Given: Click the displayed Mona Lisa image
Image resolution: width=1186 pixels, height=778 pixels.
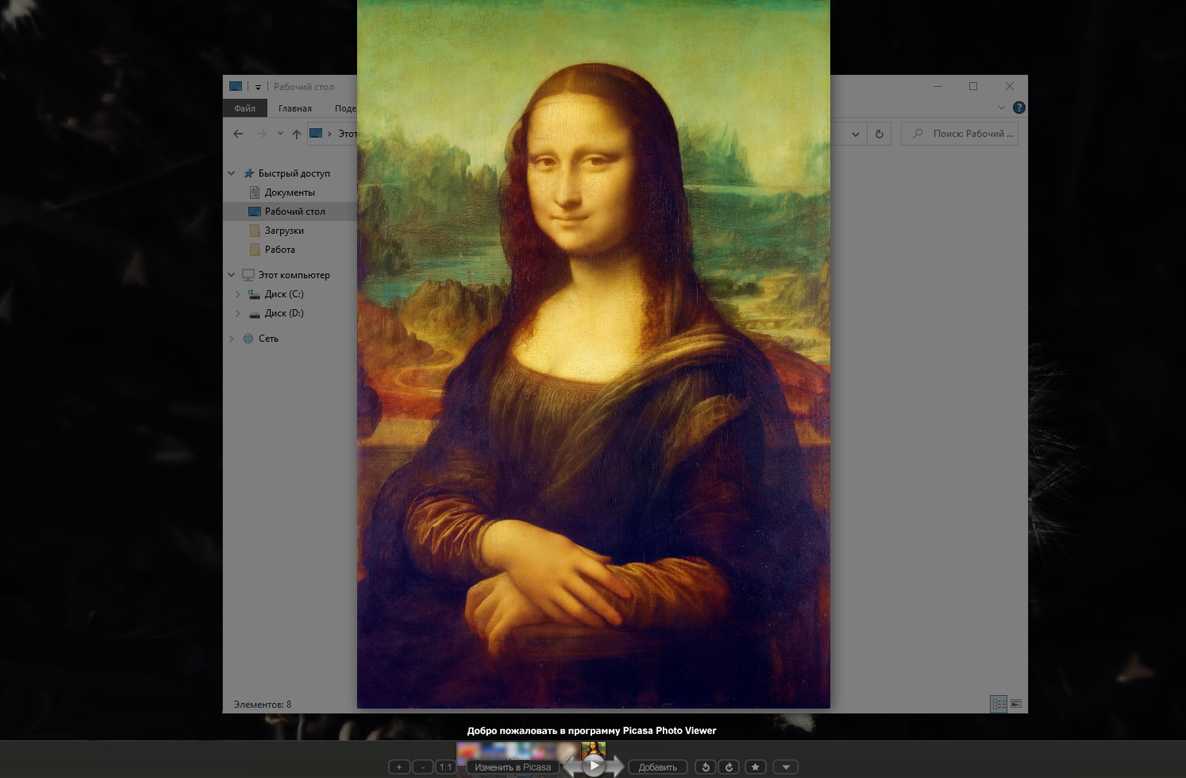Looking at the screenshot, I should pyautogui.click(x=593, y=354).
